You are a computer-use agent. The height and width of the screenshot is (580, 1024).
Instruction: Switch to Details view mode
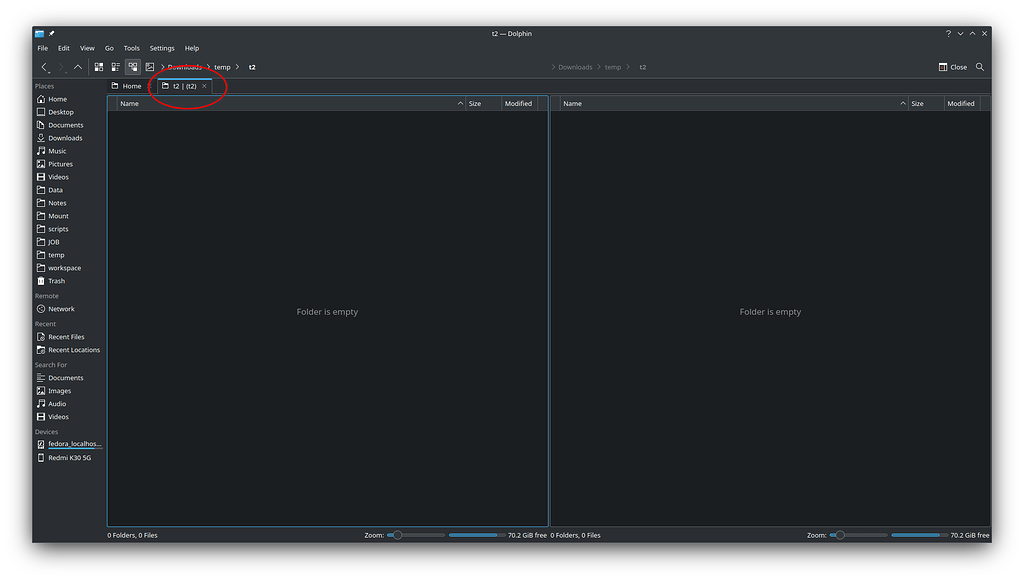[116, 67]
